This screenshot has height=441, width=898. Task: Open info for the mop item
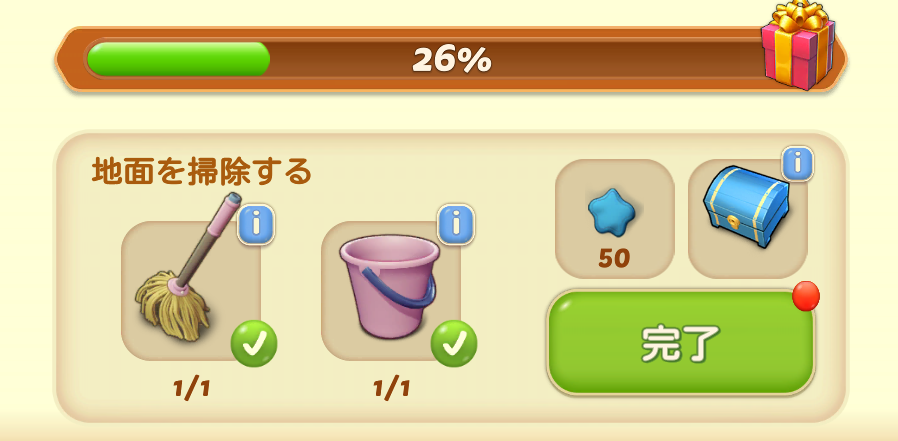(256, 225)
